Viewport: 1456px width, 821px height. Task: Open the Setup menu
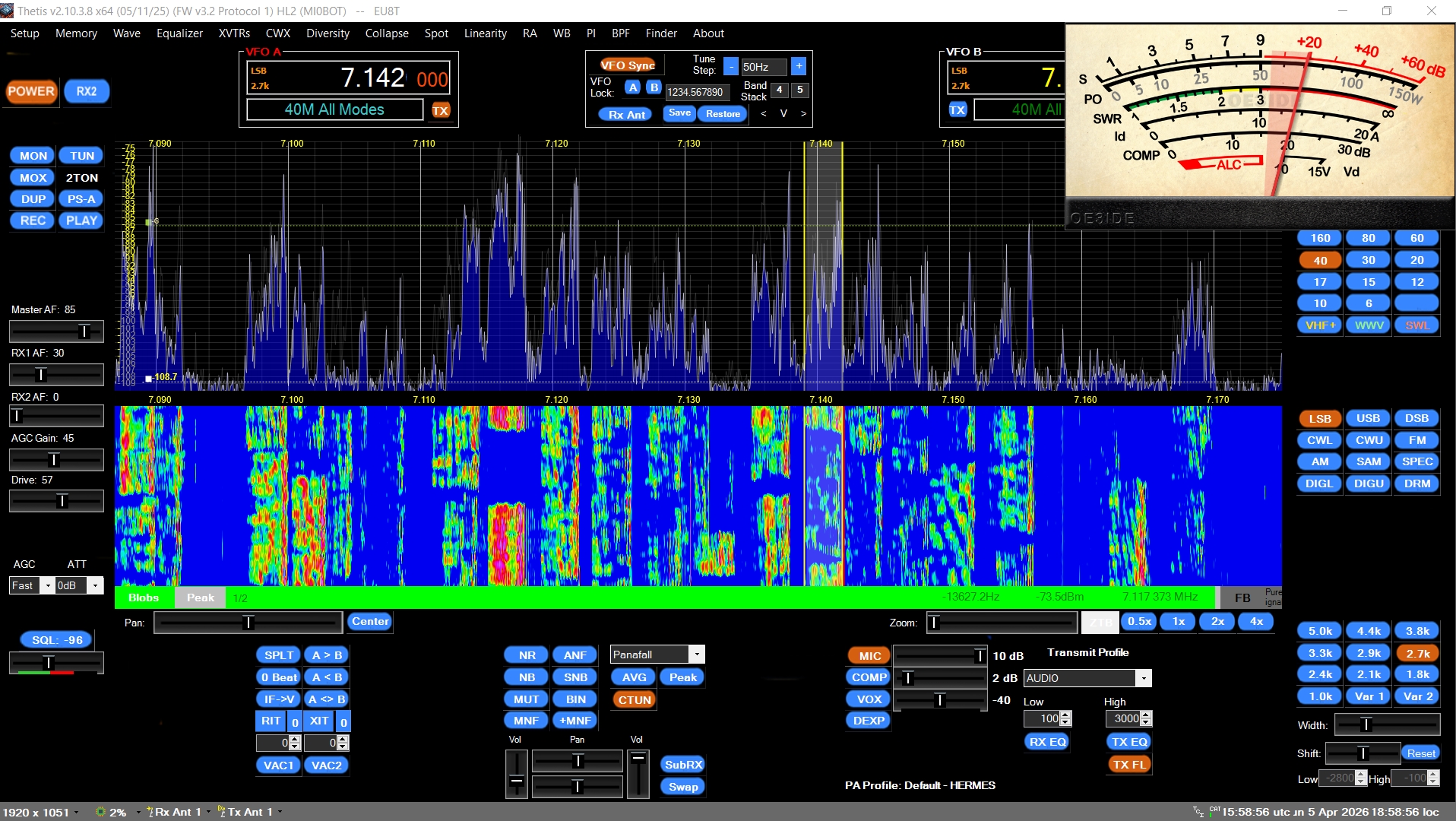pos(24,33)
